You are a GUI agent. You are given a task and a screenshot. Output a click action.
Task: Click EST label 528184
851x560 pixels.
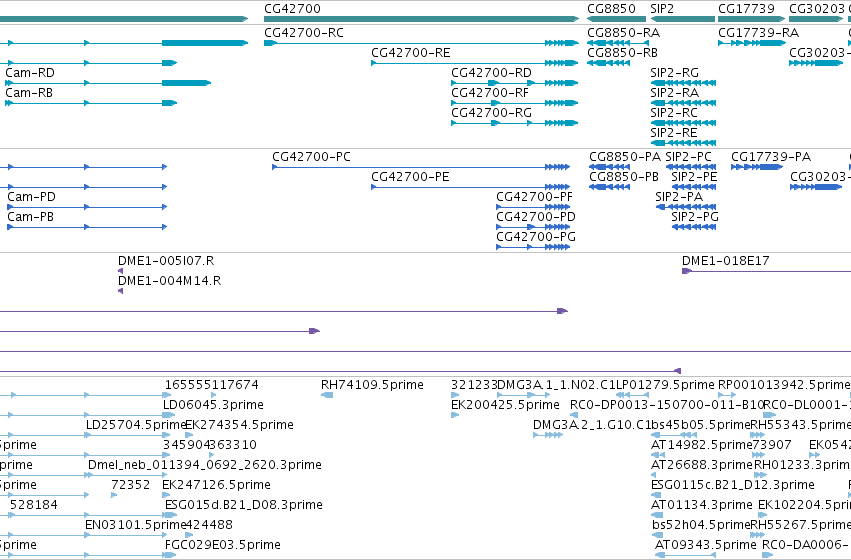[x=34, y=505]
